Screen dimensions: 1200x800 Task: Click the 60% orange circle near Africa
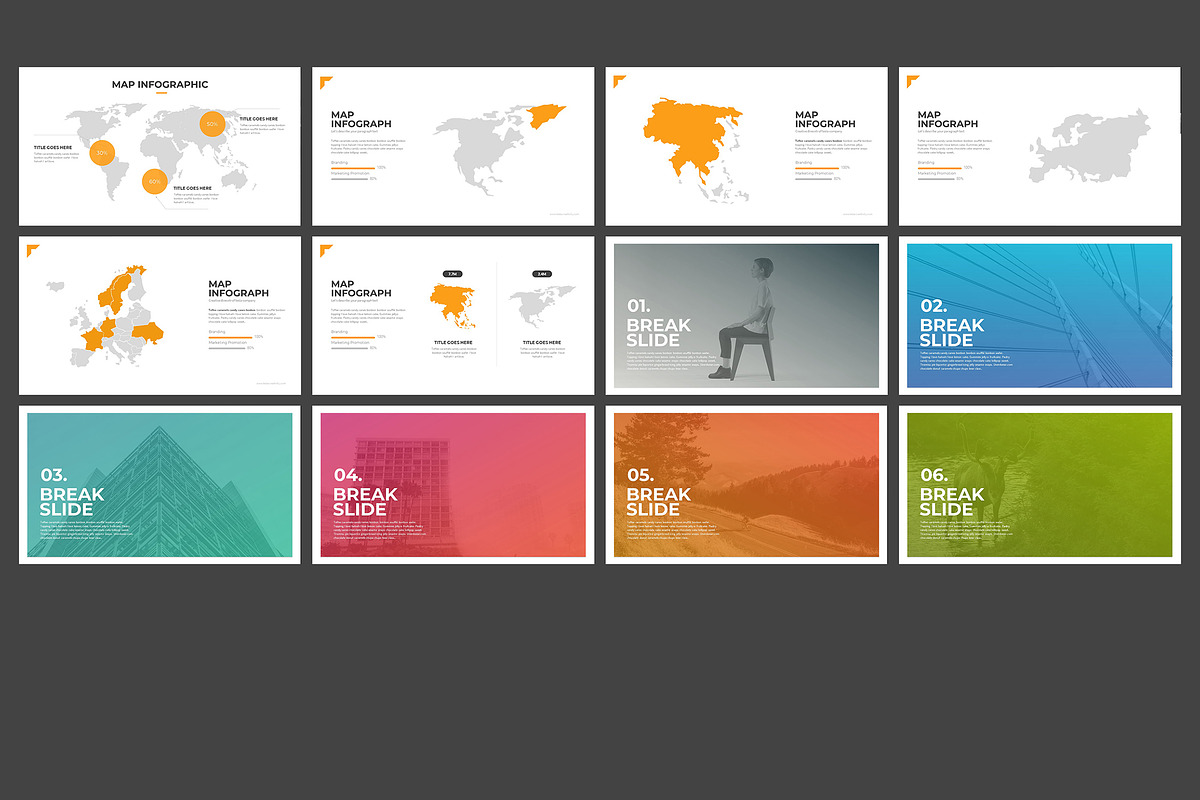(153, 182)
